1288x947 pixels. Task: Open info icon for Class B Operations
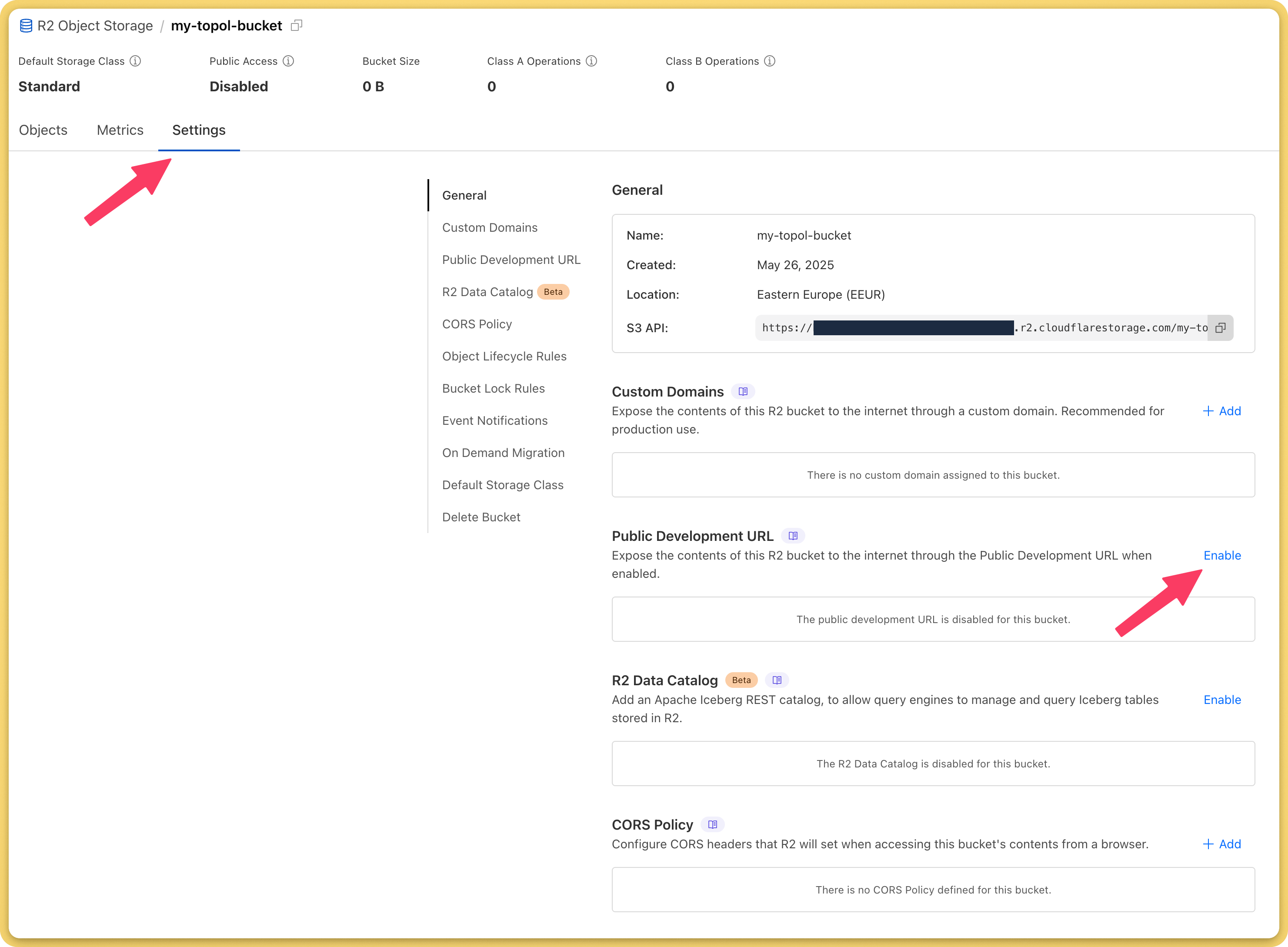(x=770, y=61)
